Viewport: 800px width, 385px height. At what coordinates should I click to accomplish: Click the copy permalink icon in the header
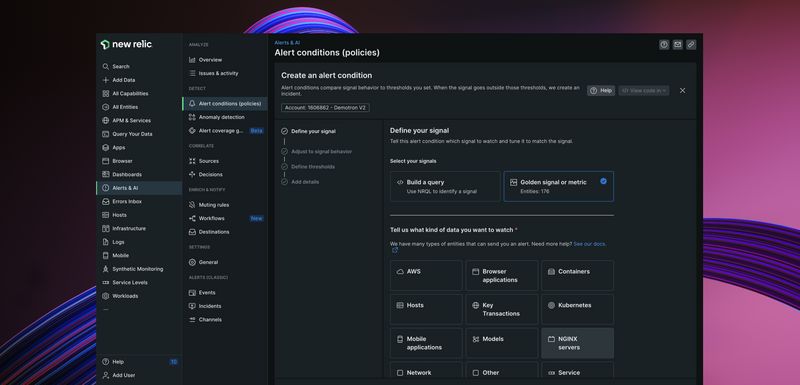[x=691, y=45]
